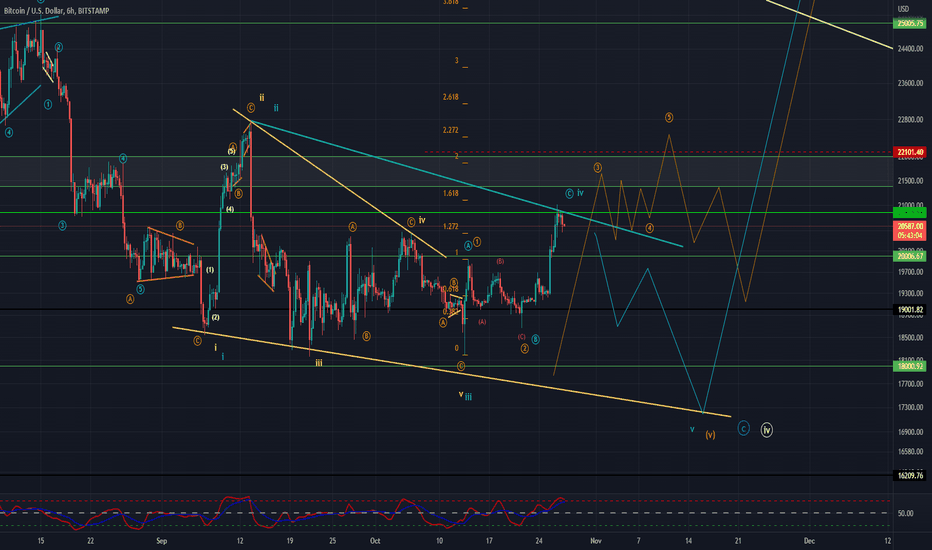The image size is (932, 550).
Task: Click the oscillator 50.00 scale label
Action: (905, 513)
